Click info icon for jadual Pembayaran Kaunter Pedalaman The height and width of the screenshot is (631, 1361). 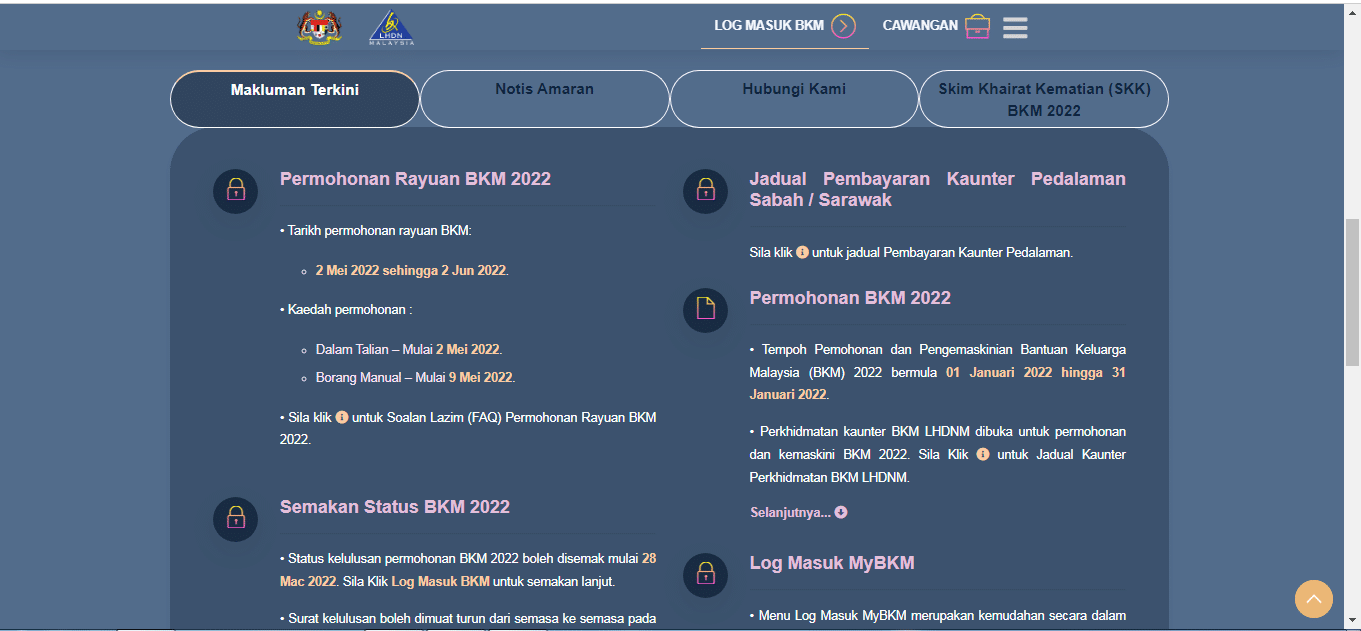click(802, 252)
